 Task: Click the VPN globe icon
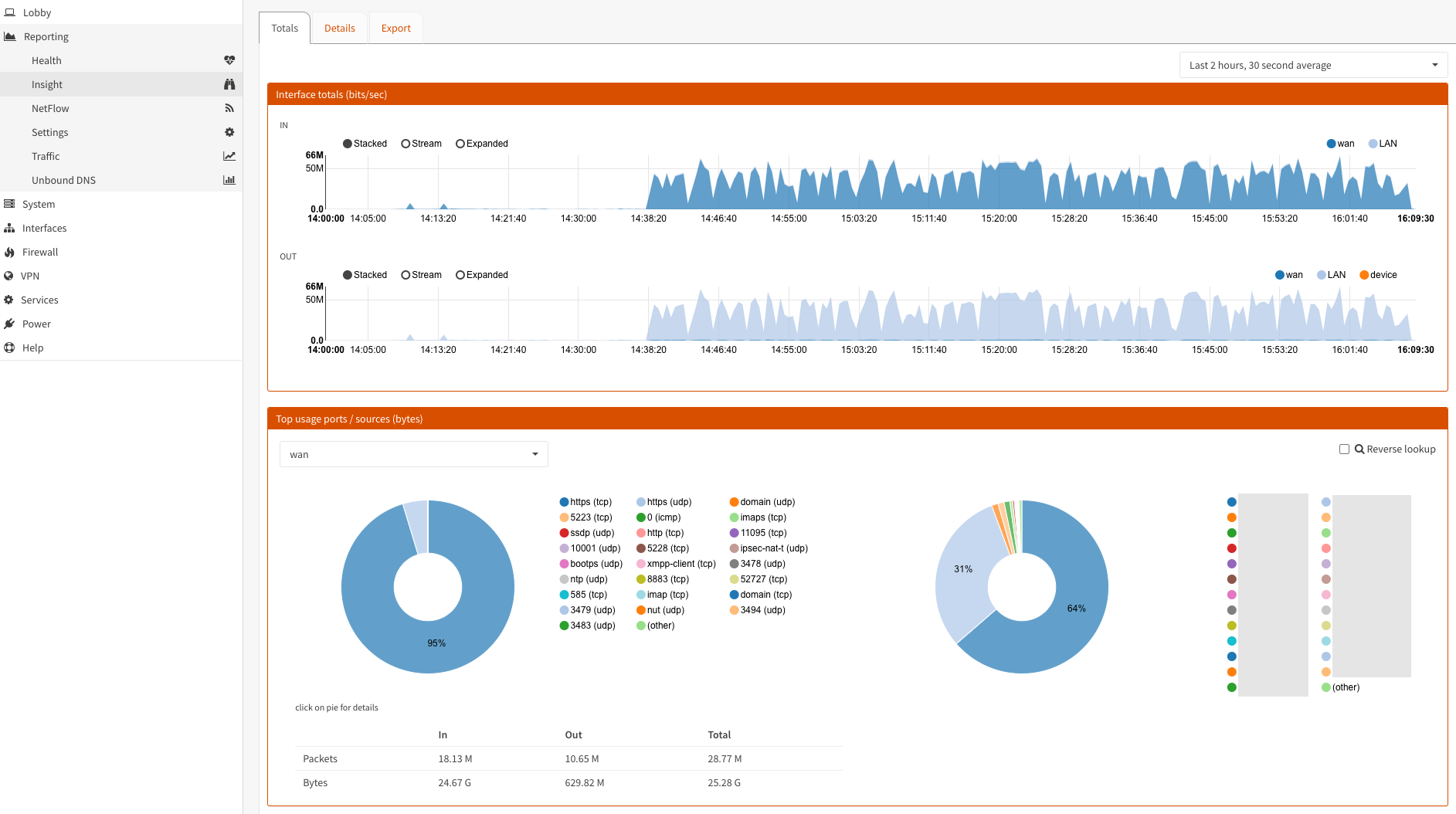point(8,276)
